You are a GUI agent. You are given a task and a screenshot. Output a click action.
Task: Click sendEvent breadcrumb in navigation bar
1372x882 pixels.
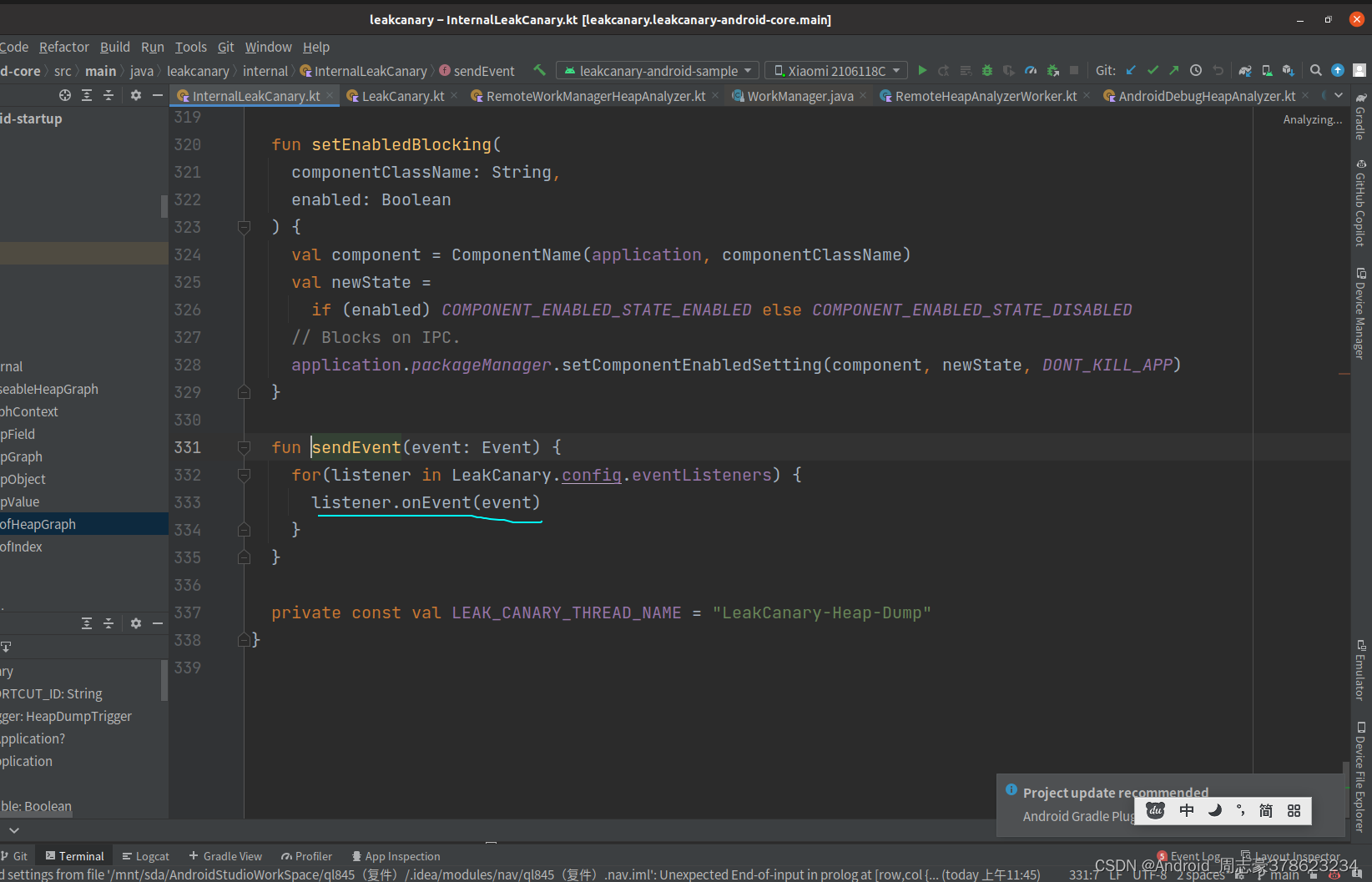477,71
